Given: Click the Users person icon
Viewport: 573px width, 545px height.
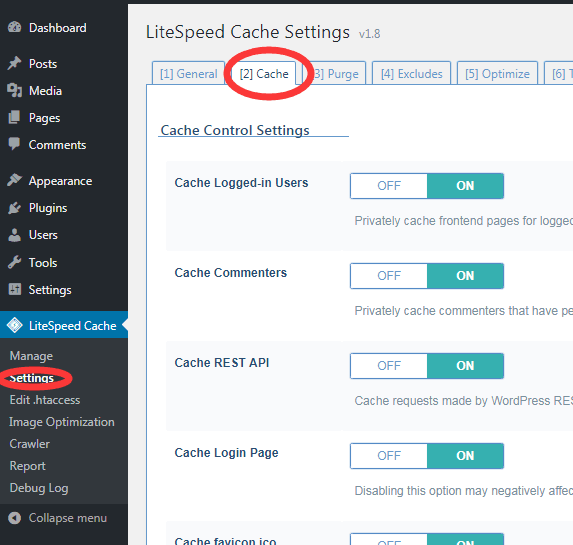Looking at the screenshot, I should [14, 235].
